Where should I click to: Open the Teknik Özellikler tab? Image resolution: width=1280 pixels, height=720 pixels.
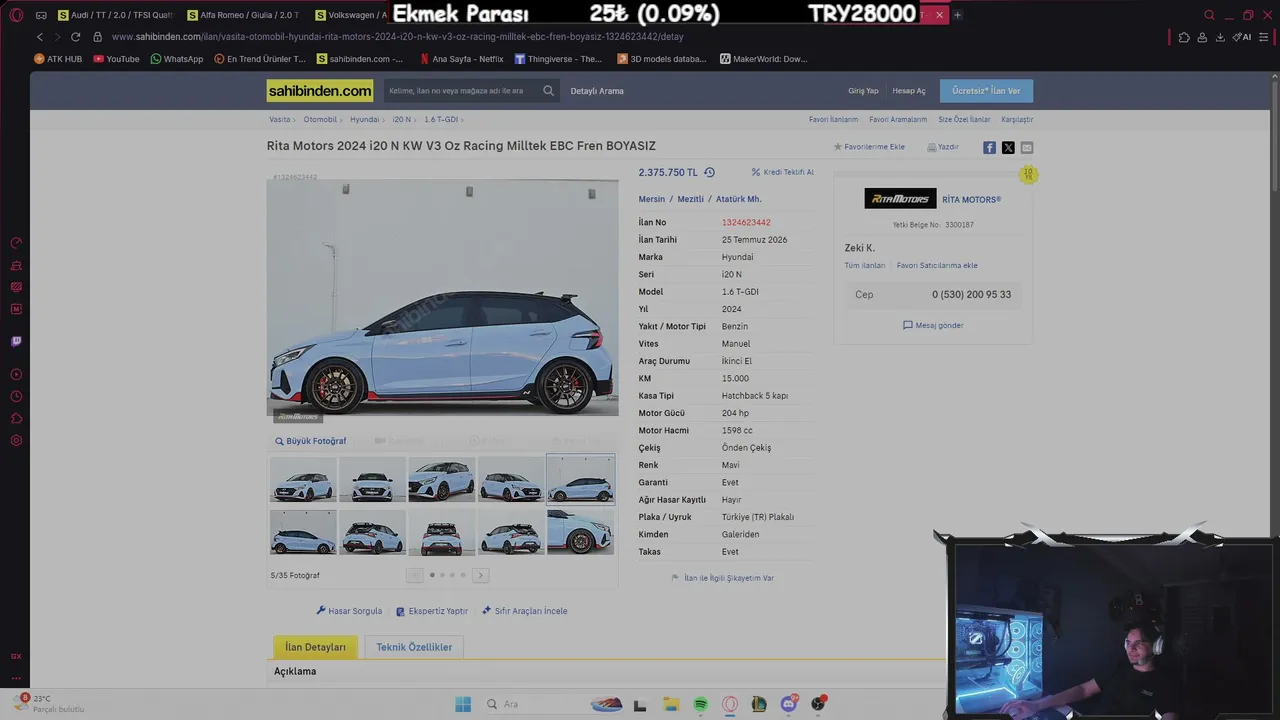coord(414,647)
